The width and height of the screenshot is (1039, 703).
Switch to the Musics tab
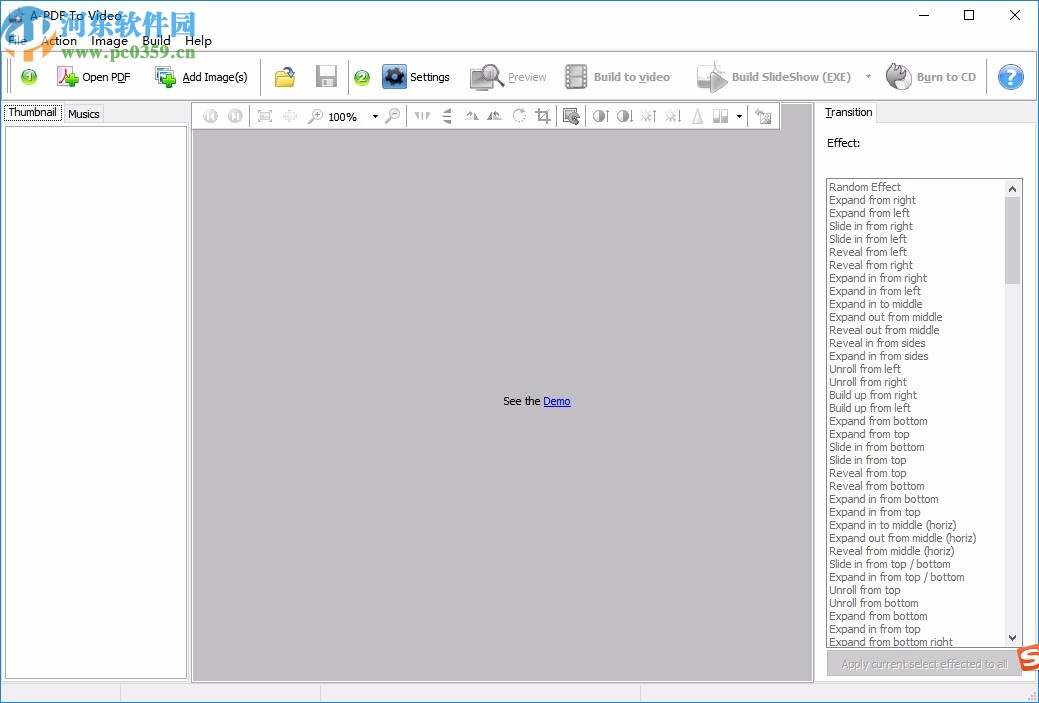[83, 113]
